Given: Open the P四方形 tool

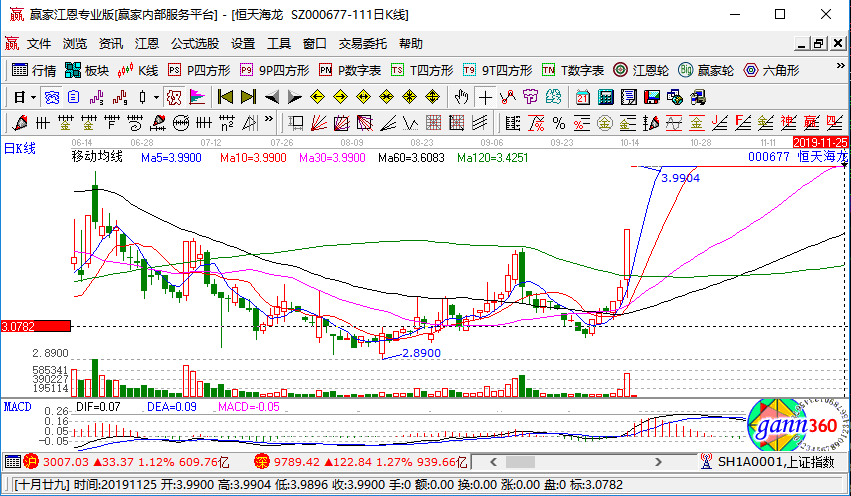Looking at the screenshot, I should click(199, 71).
